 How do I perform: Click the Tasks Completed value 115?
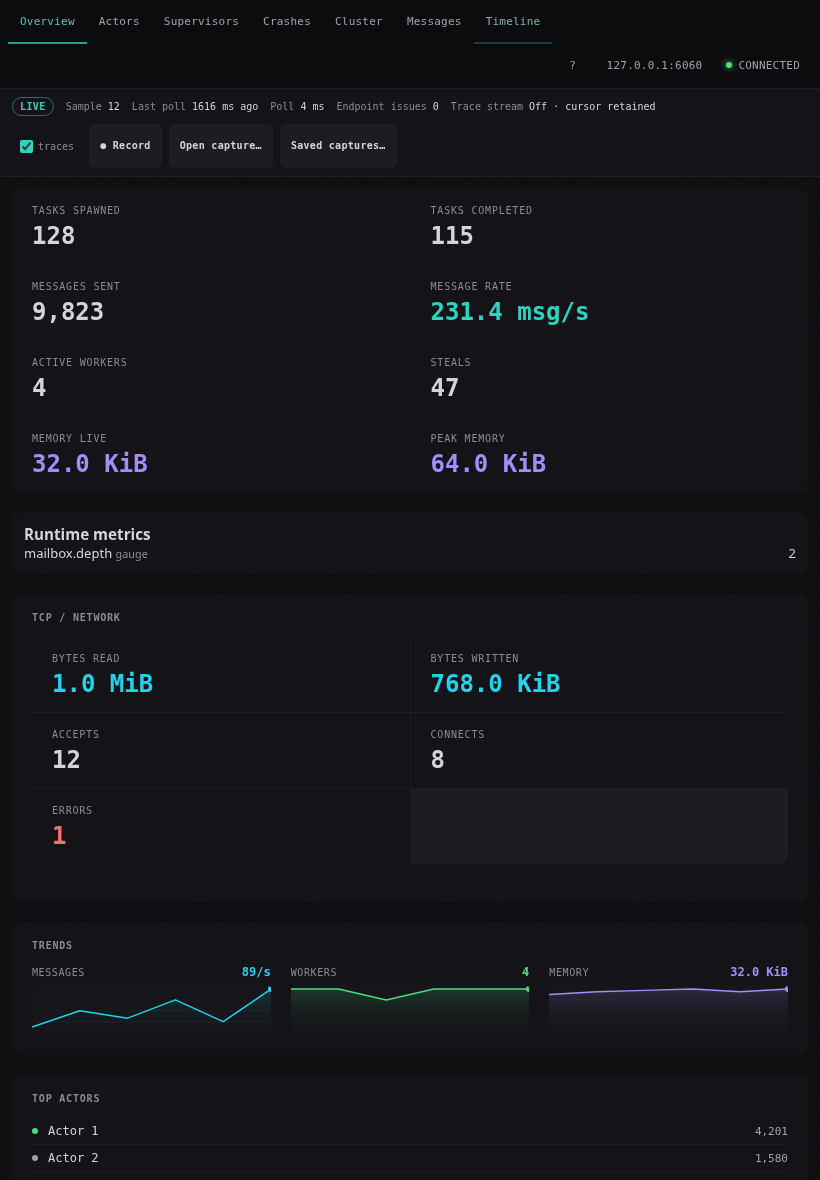click(452, 236)
